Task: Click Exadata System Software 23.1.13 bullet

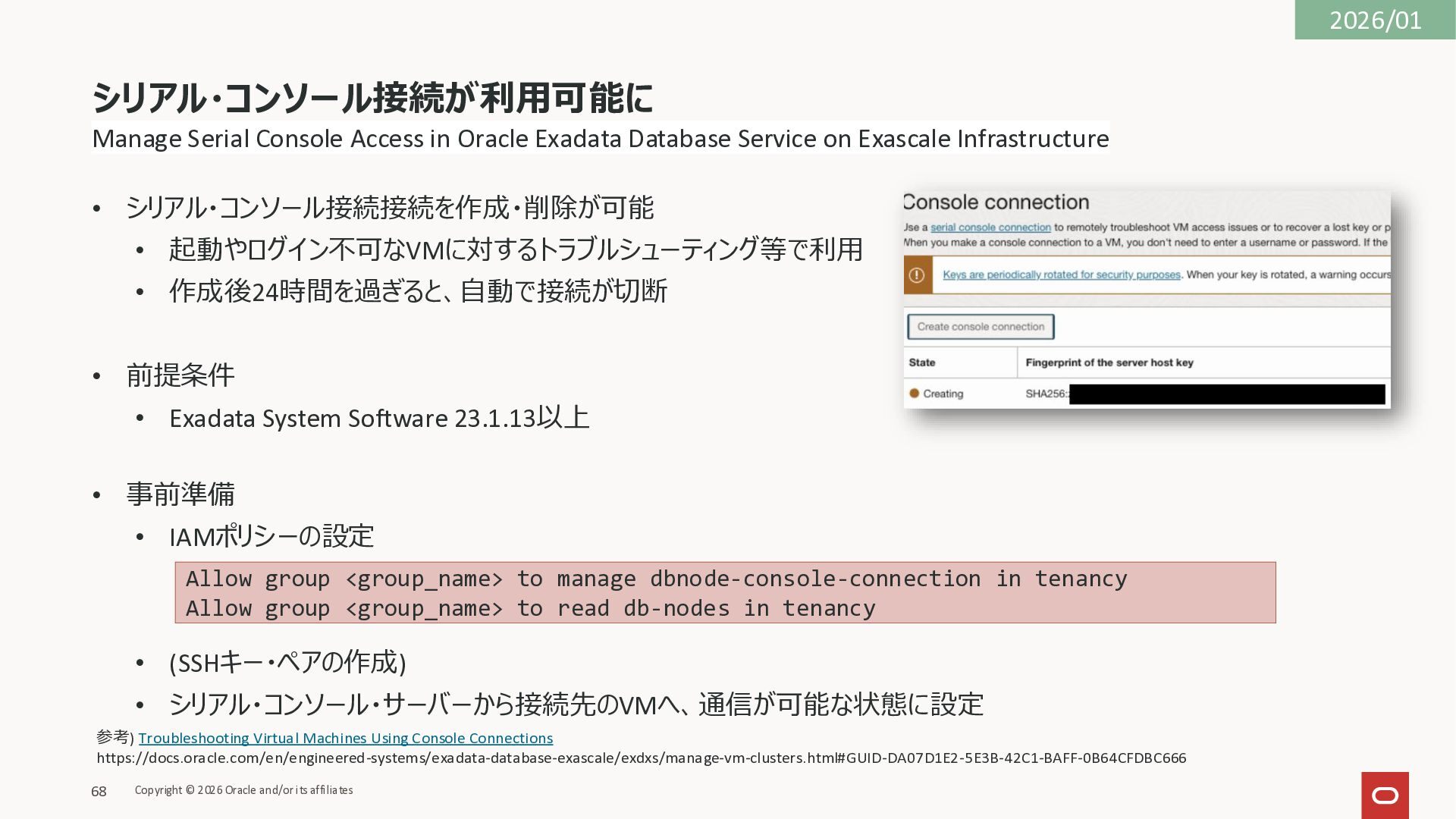Action: 378,419
